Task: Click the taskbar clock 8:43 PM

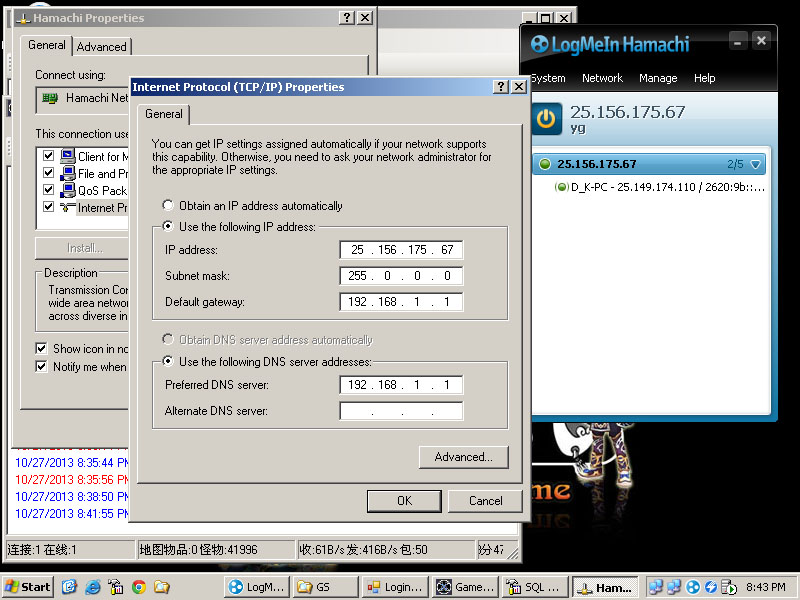Action: (x=766, y=587)
